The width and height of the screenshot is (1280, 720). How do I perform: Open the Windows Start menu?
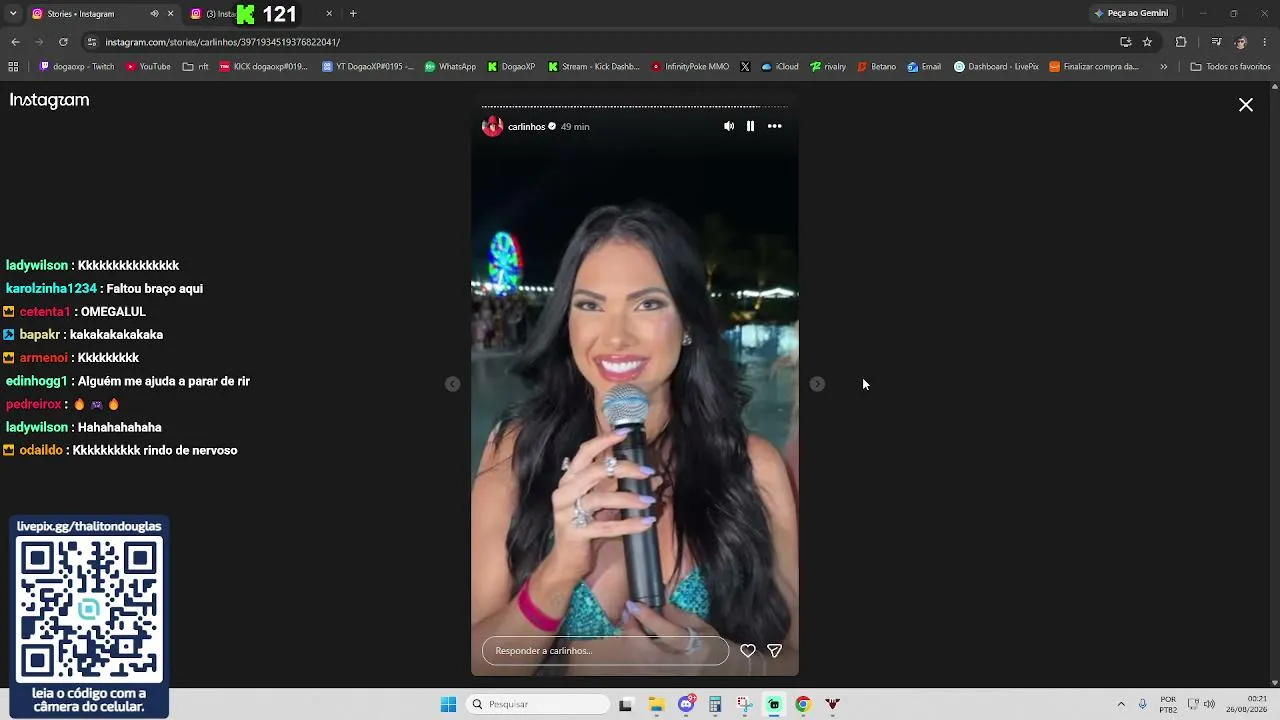(x=448, y=704)
